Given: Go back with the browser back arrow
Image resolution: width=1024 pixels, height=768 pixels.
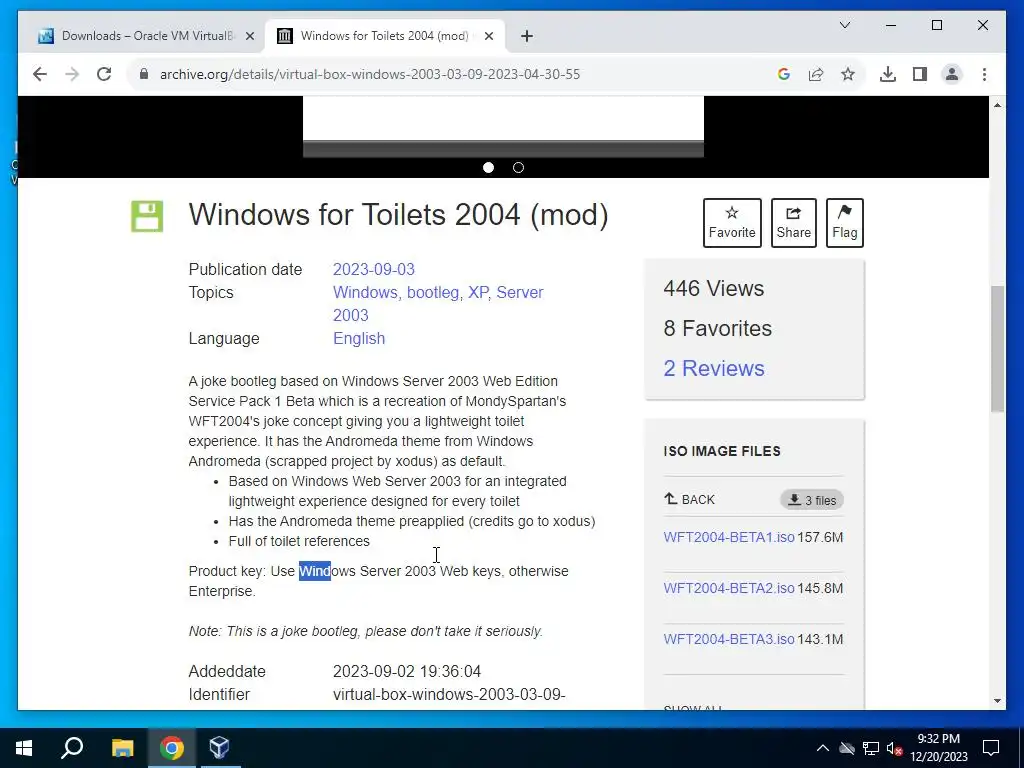Looking at the screenshot, I should pyautogui.click(x=40, y=74).
